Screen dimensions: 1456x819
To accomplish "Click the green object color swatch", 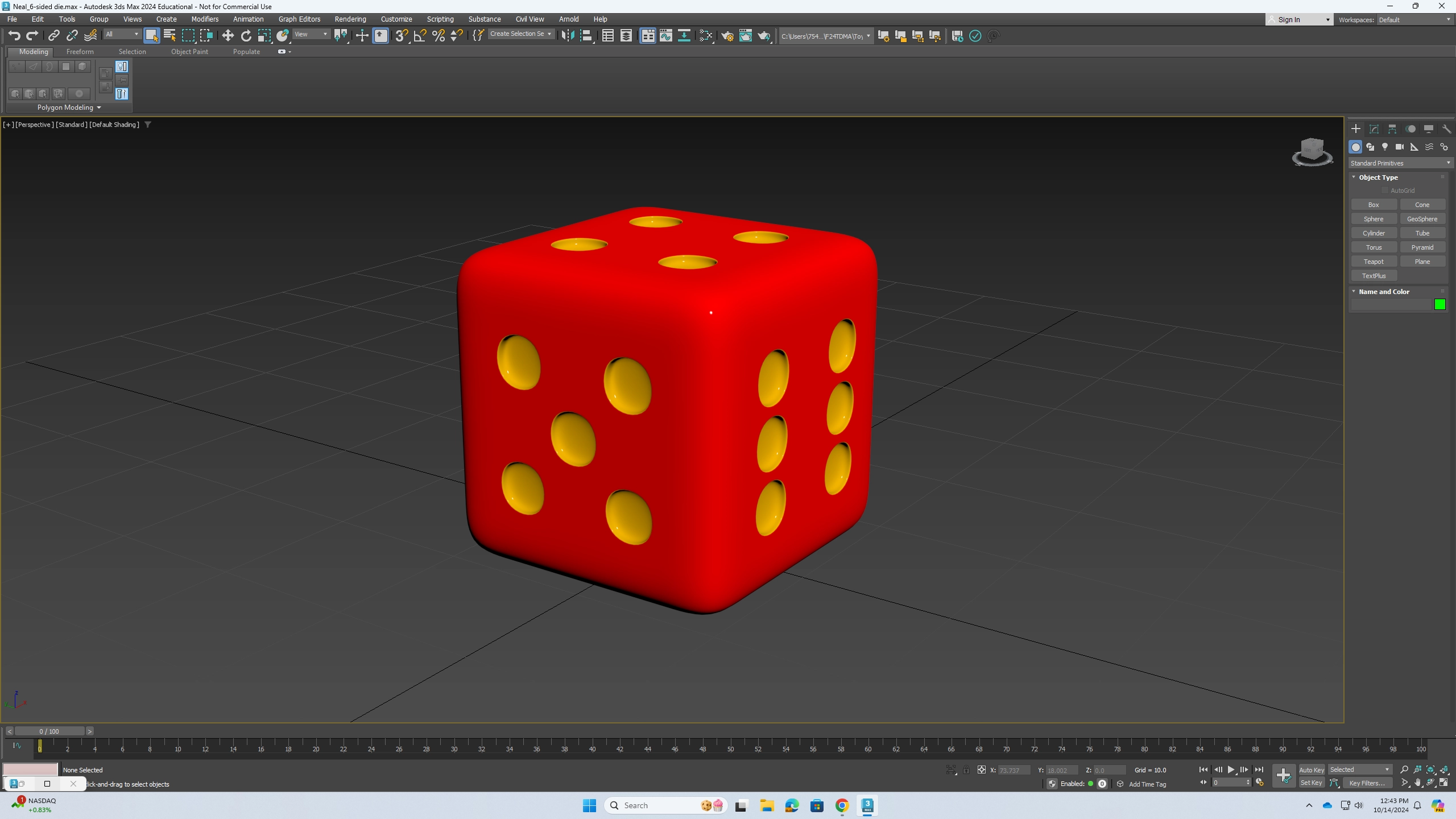I will (x=1440, y=305).
